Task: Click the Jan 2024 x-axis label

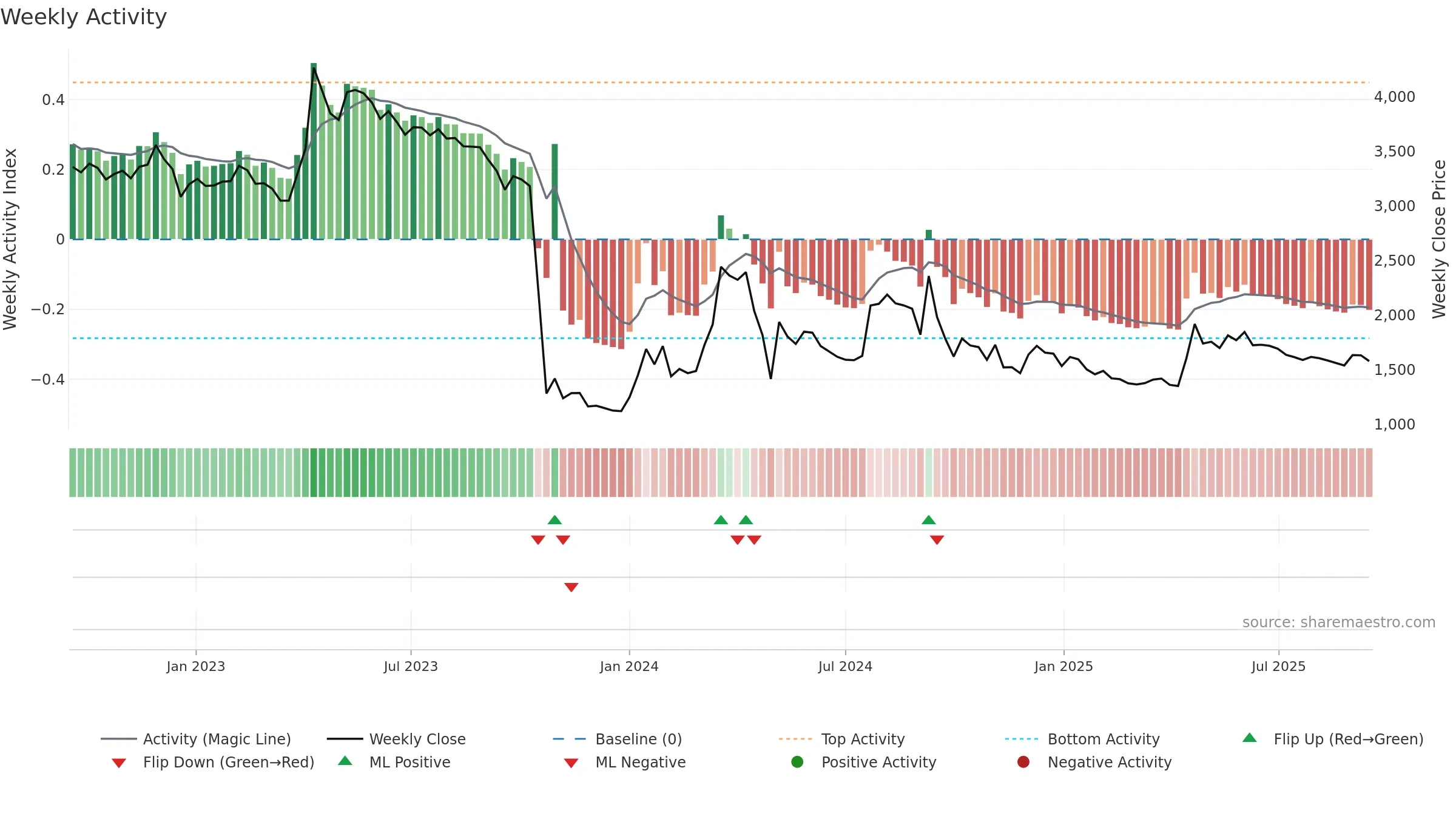Action: pos(629,666)
